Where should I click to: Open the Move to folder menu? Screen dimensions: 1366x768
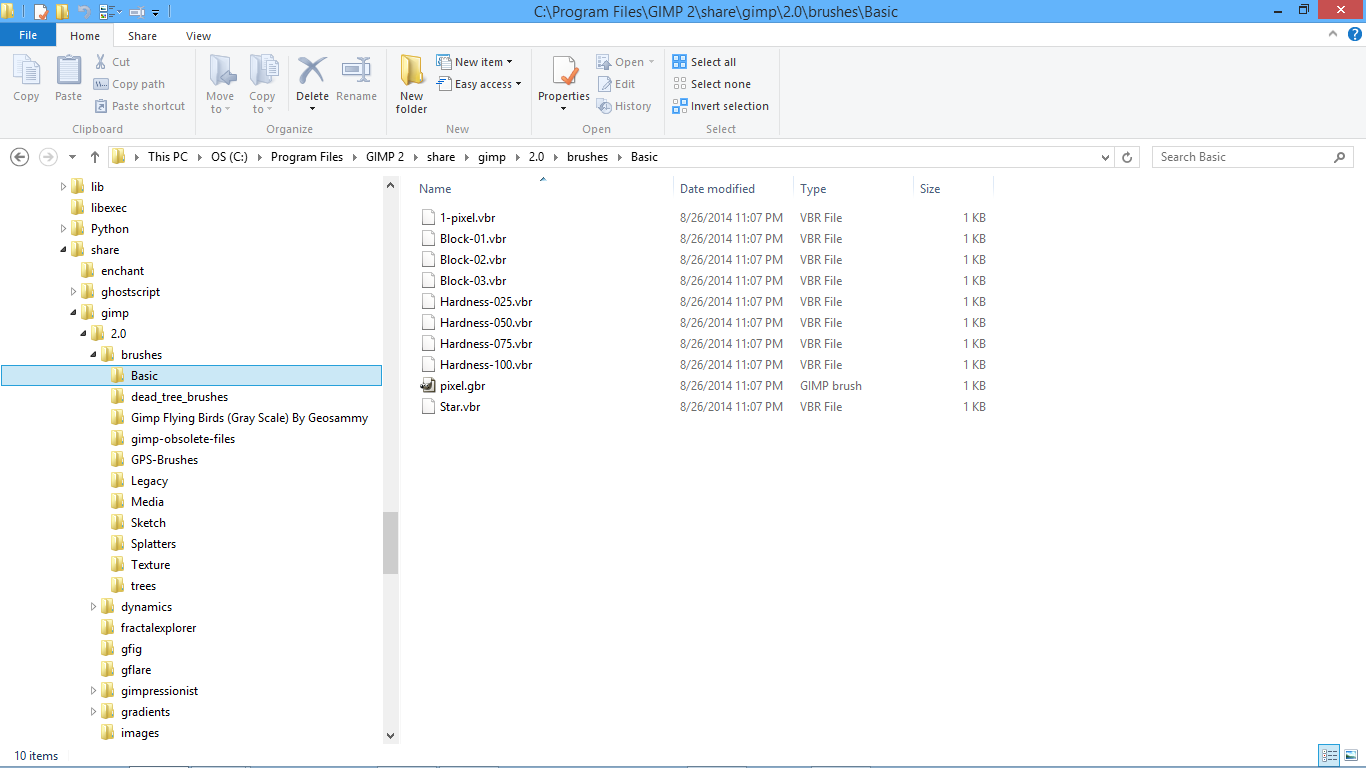(220, 84)
